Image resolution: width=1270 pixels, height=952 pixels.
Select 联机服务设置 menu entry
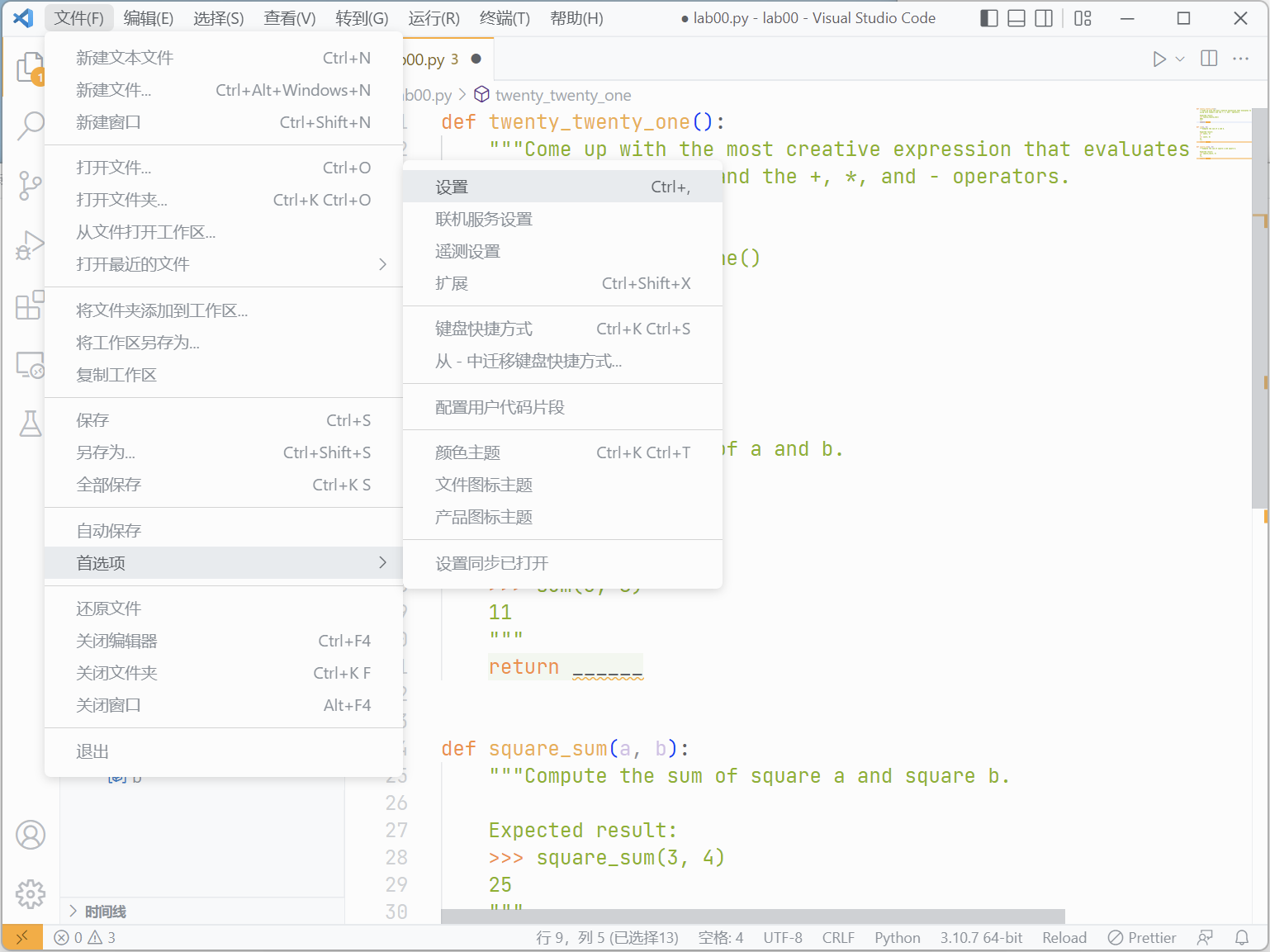click(562, 219)
